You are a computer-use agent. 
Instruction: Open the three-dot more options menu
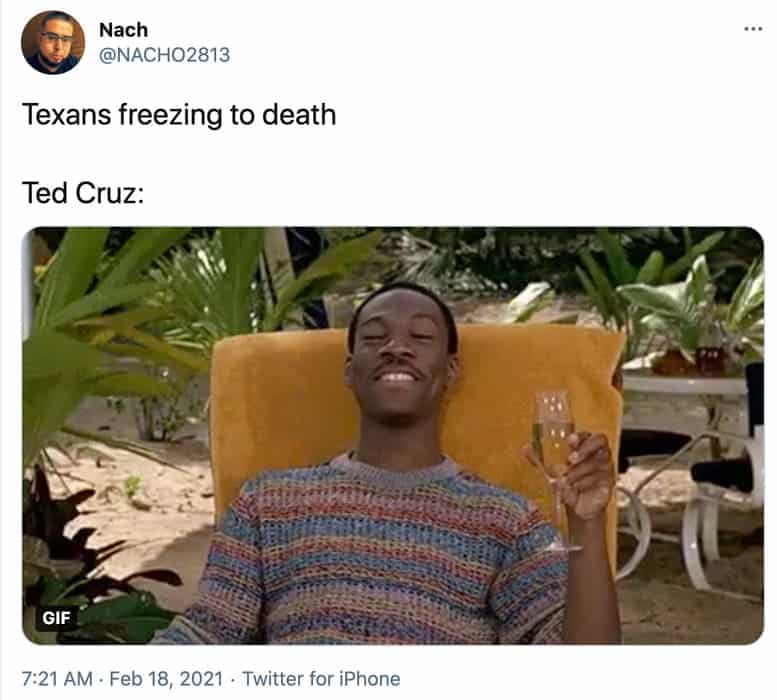tap(753, 29)
